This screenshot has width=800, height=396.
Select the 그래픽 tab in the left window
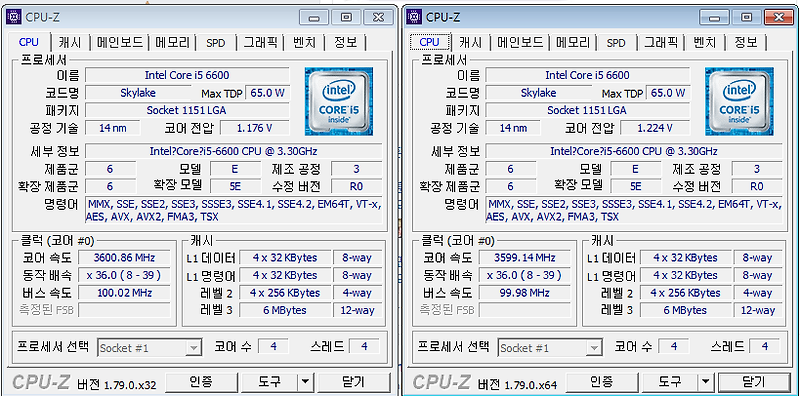[260, 42]
